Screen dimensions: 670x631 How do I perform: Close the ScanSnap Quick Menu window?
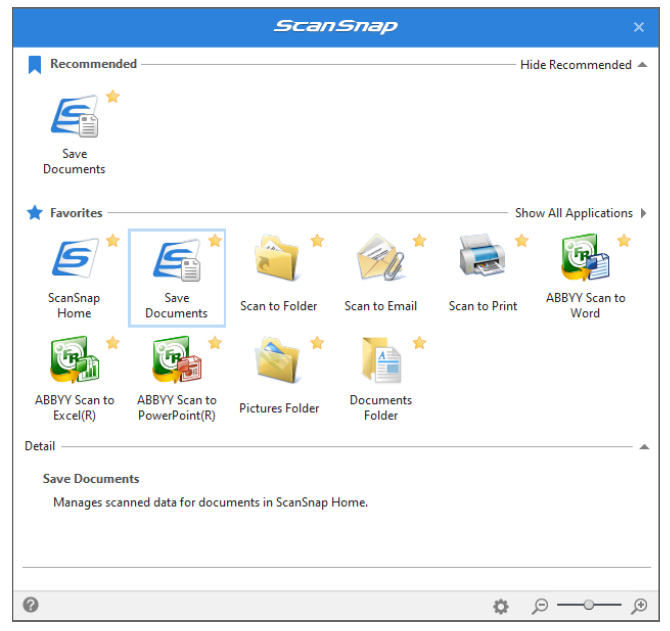(639, 27)
